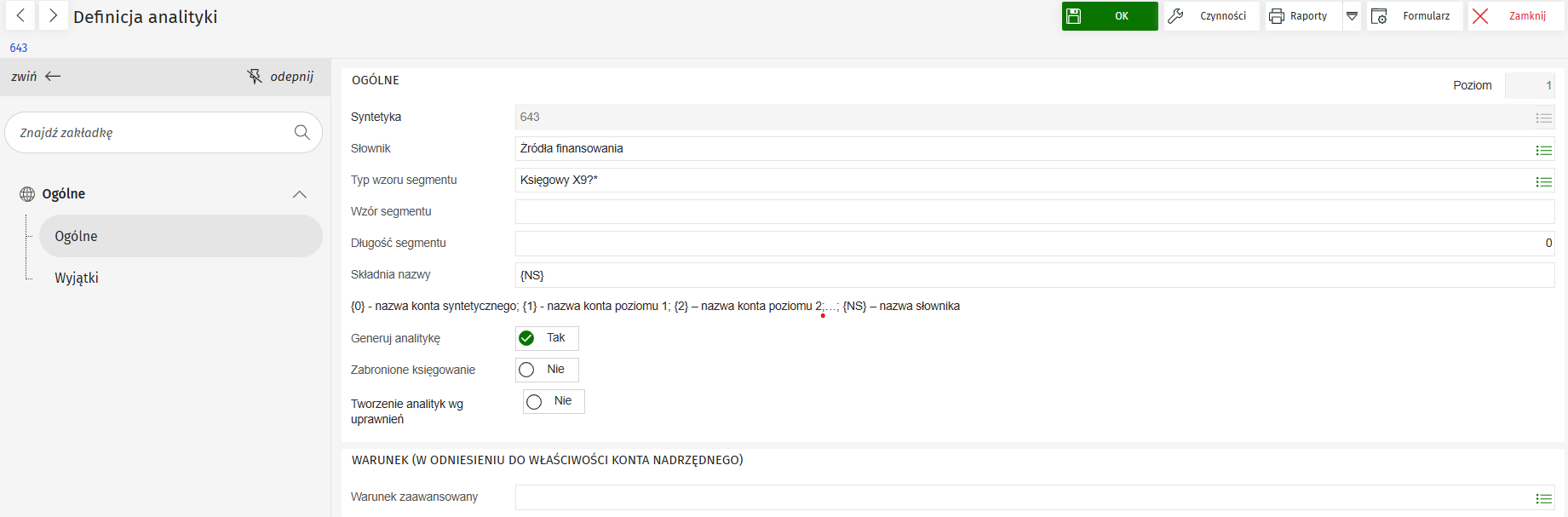Click the green OK save button
The image size is (1568, 517).
pyautogui.click(x=1109, y=16)
